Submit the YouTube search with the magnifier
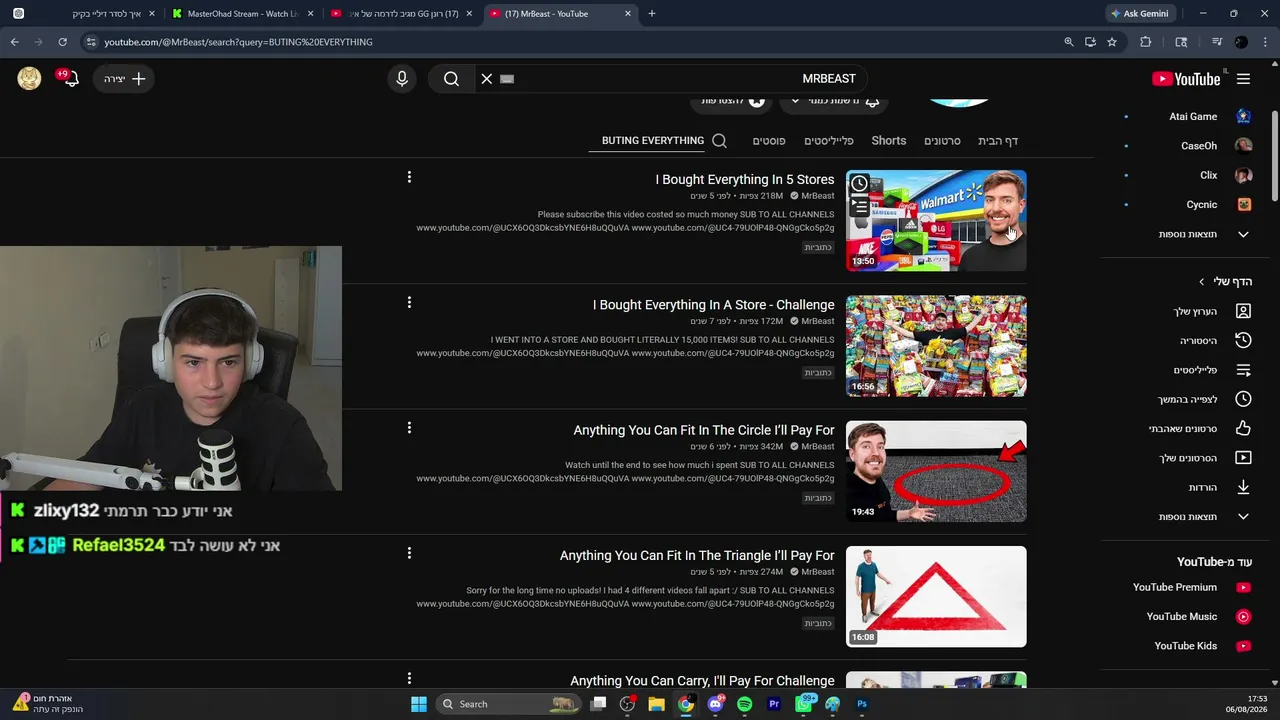The image size is (1280, 720). click(x=451, y=79)
